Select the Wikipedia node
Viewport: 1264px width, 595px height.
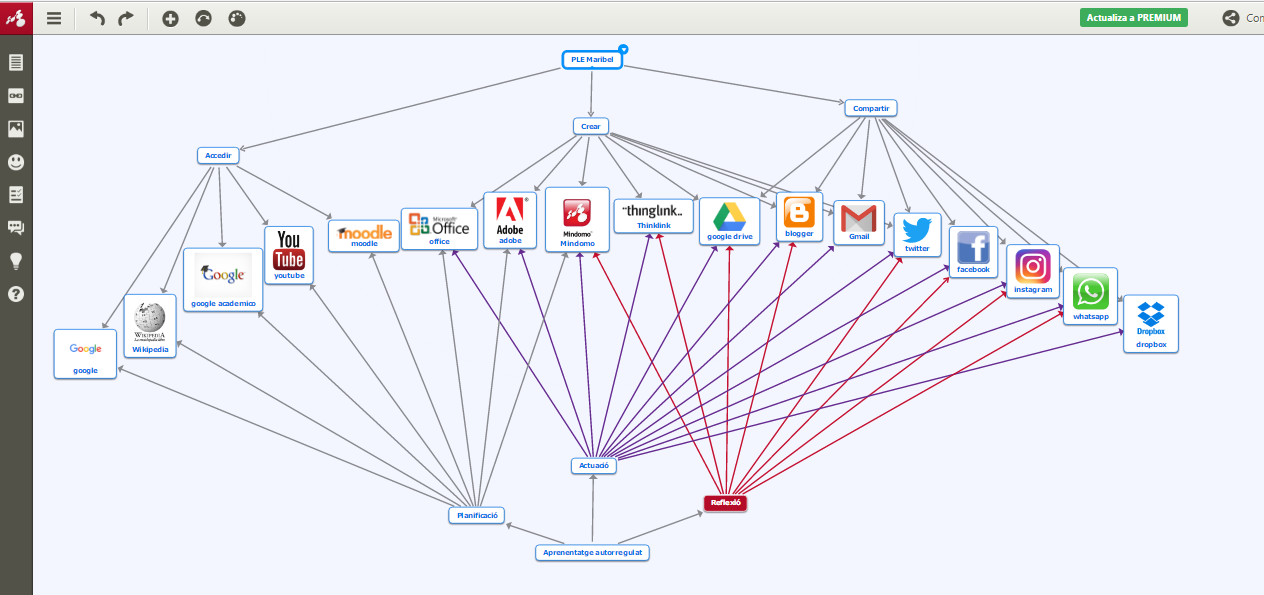150,326
